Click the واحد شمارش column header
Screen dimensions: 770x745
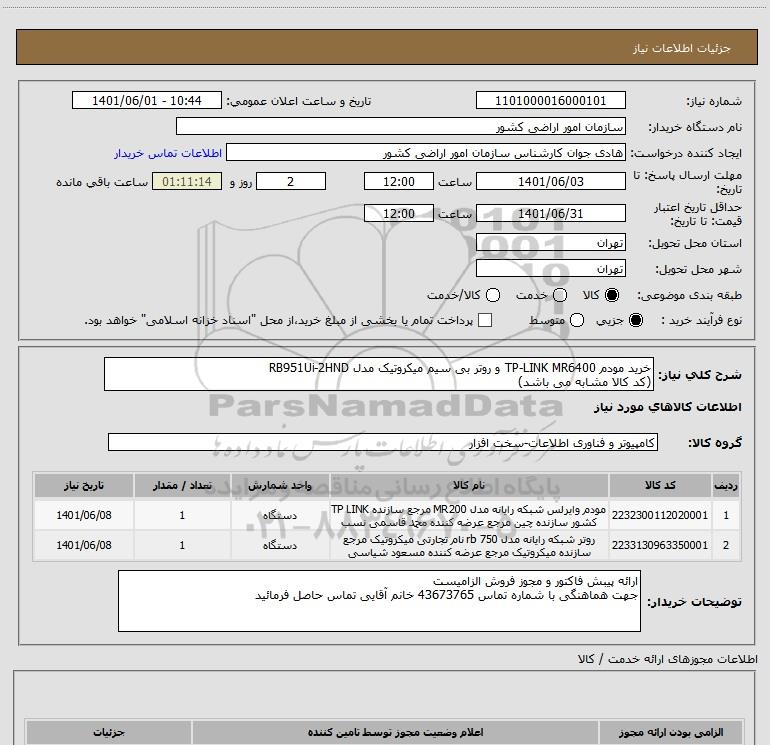tap(280, 485)
